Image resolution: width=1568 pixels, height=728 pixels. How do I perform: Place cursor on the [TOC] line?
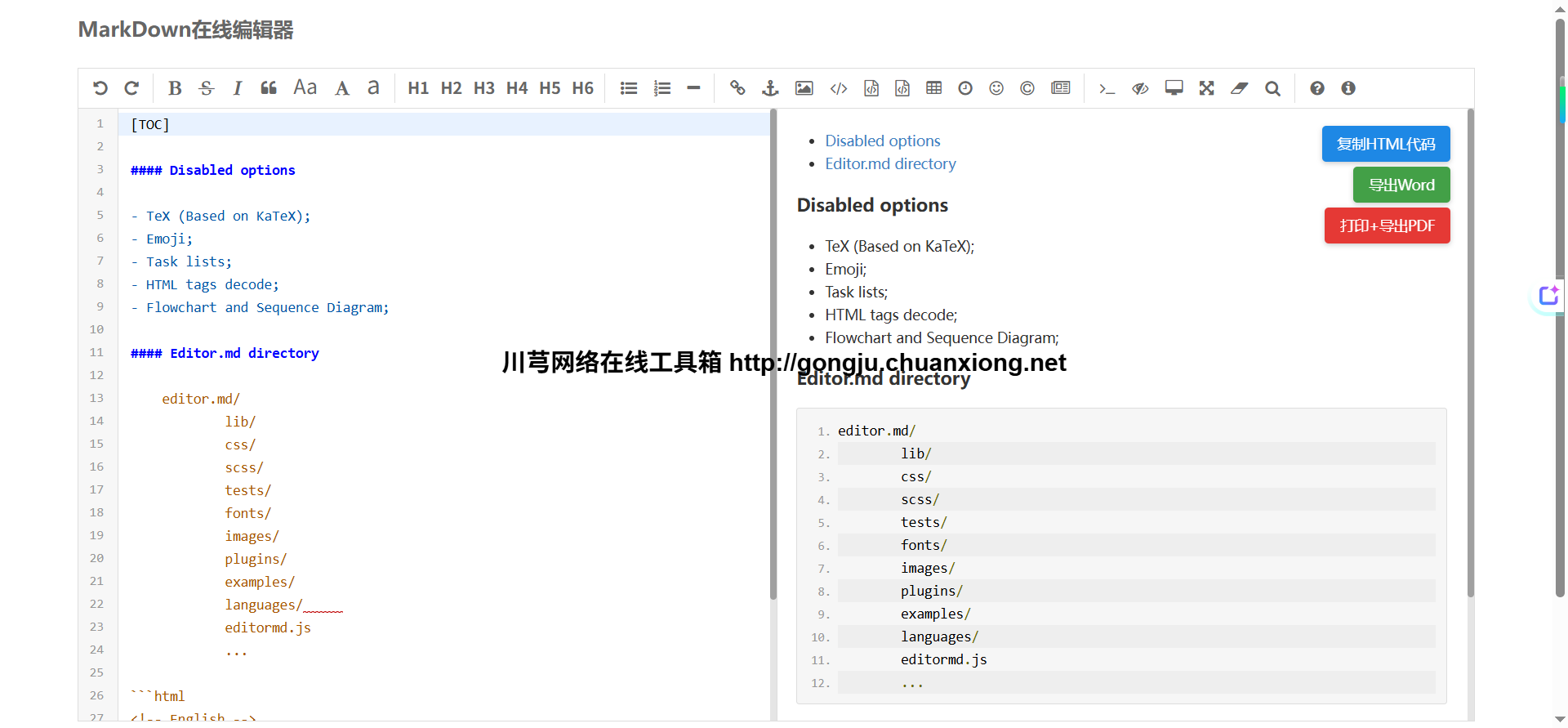444,124
